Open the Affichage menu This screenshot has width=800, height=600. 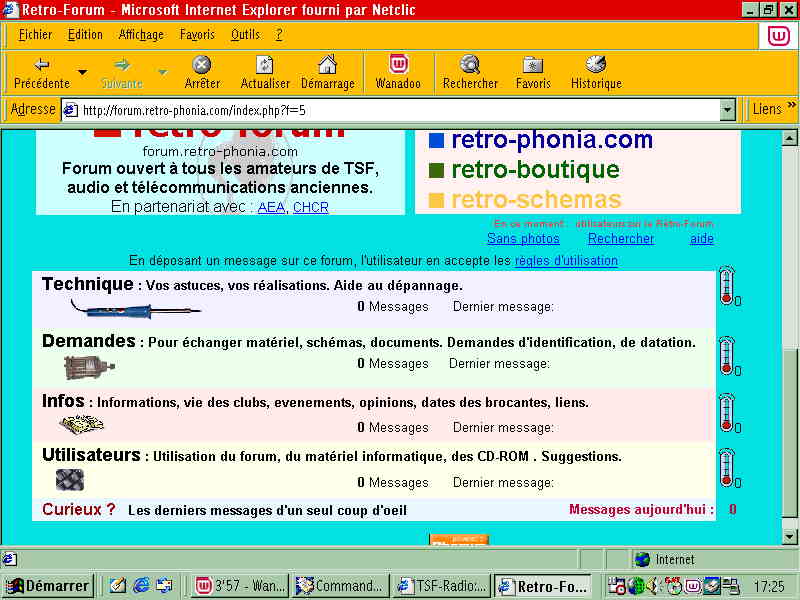point(141,35)
